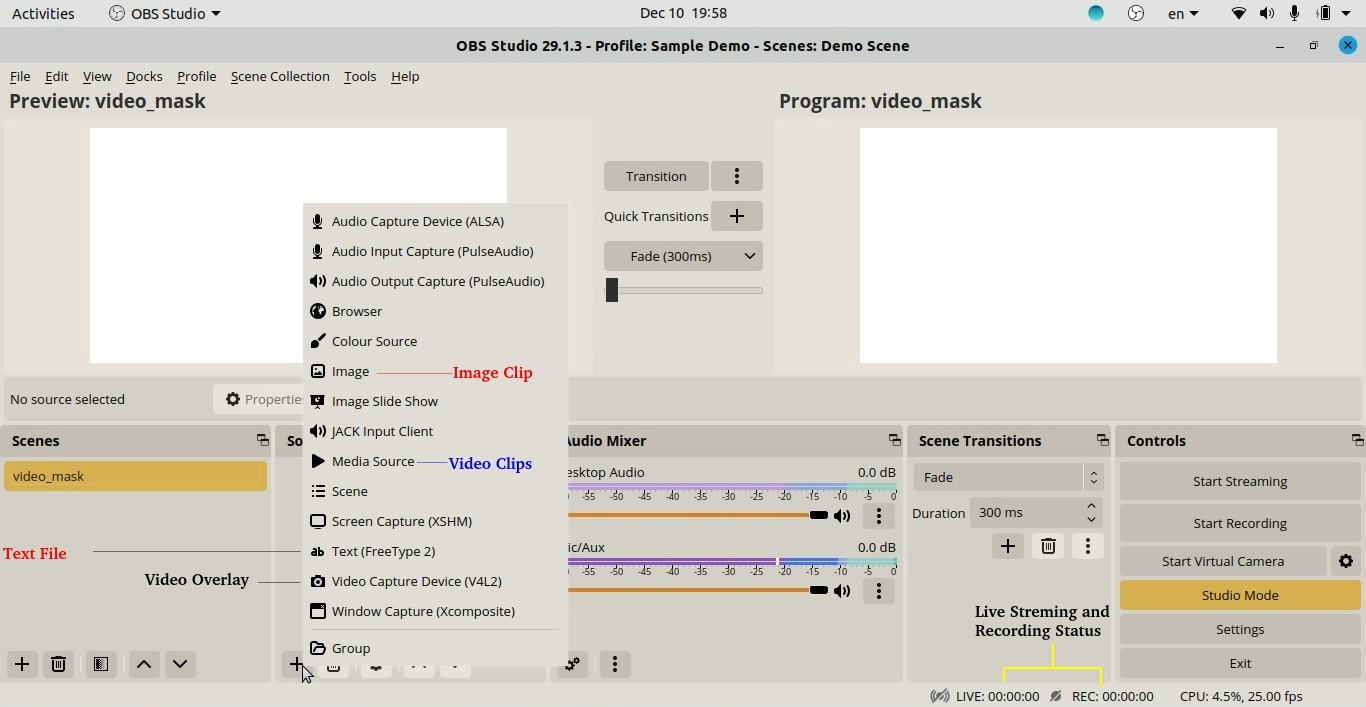Image resolution: width=1366 pixels, height=707 pixels.
Task: Choose Colour Source from list
Action: pos(435,341)
